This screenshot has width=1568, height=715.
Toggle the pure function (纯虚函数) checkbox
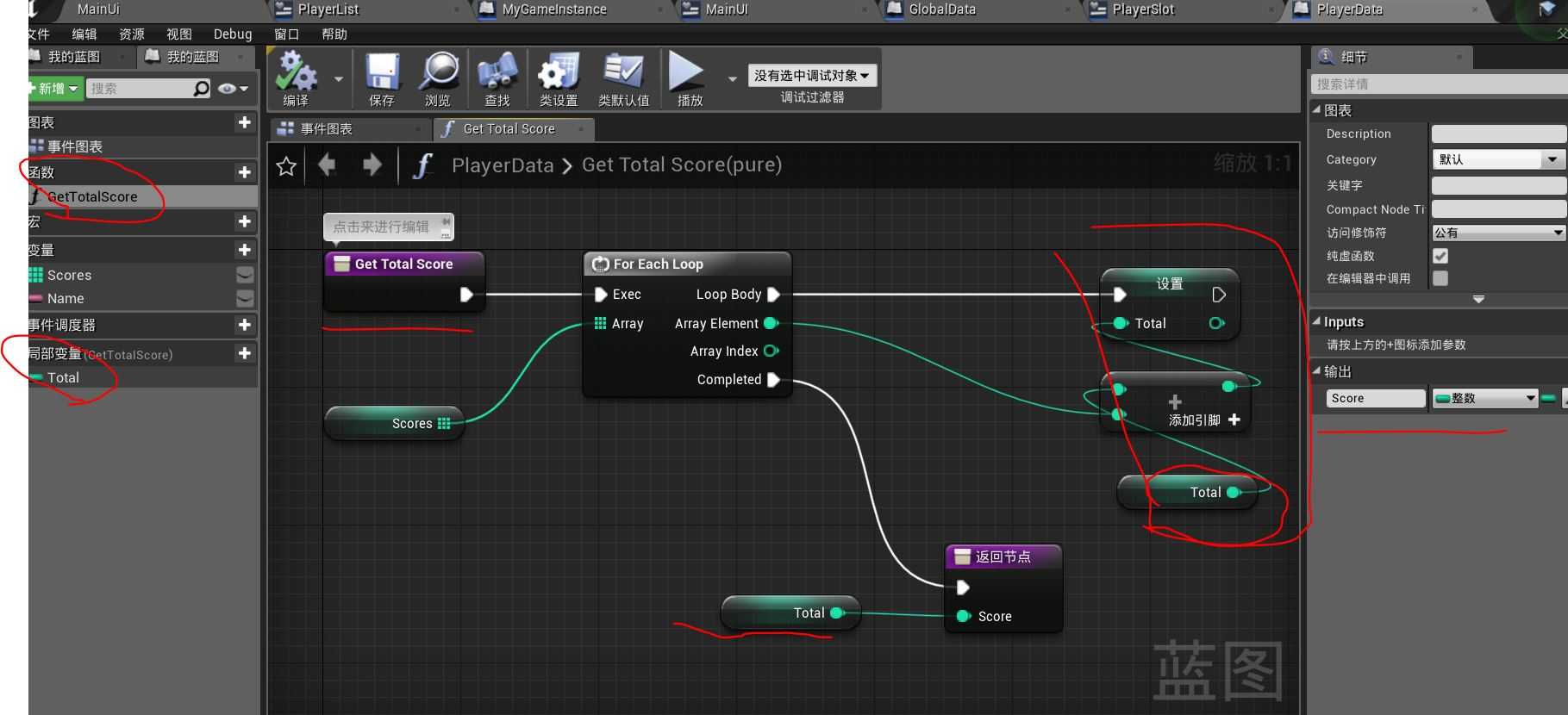click(x=1440, y=256)
